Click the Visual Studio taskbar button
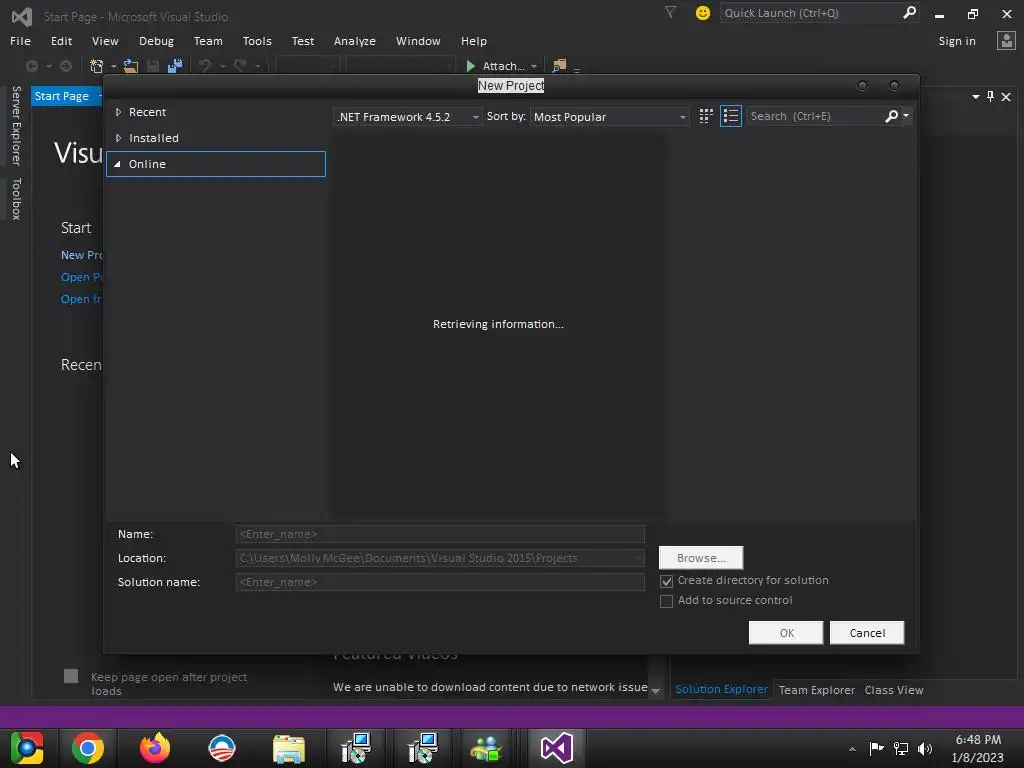Screen dimensions: 1024x768 [556, 748]
